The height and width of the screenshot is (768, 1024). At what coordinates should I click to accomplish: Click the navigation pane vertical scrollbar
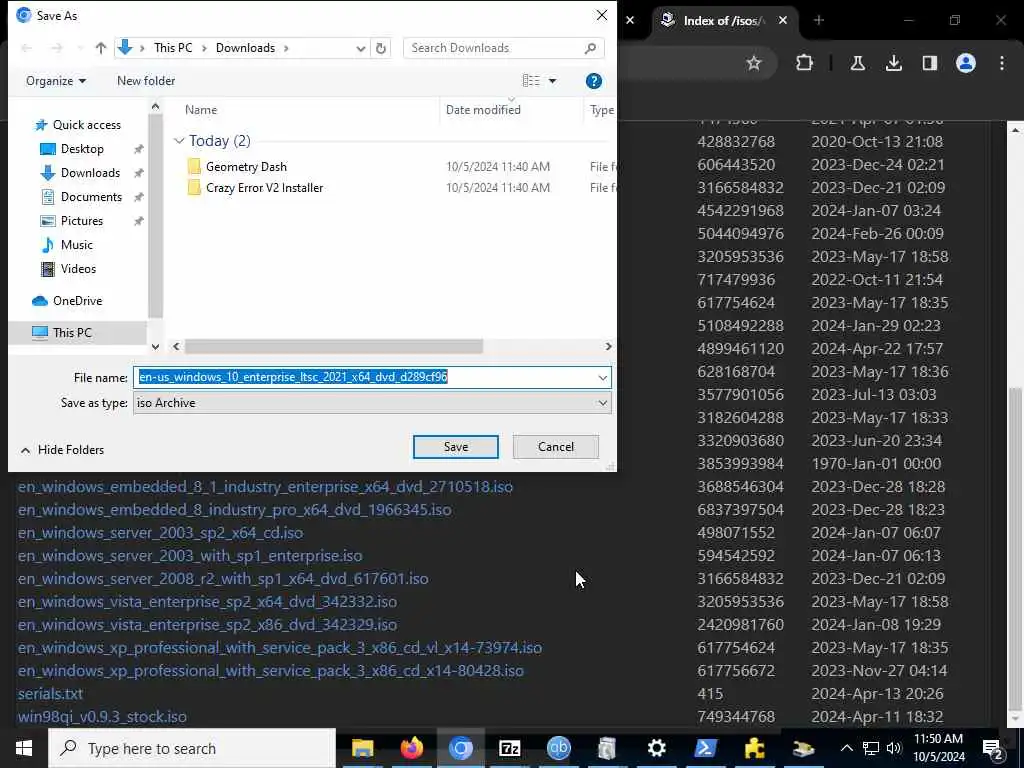click(155, 216)
